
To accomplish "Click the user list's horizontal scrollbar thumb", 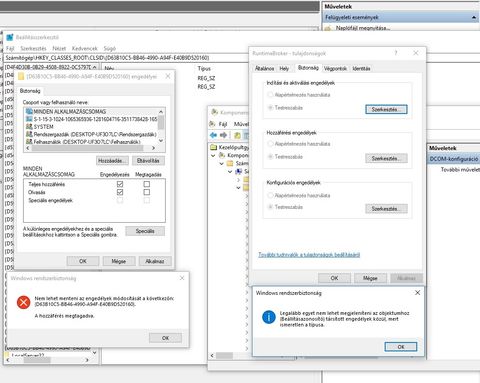I will 88,148.
